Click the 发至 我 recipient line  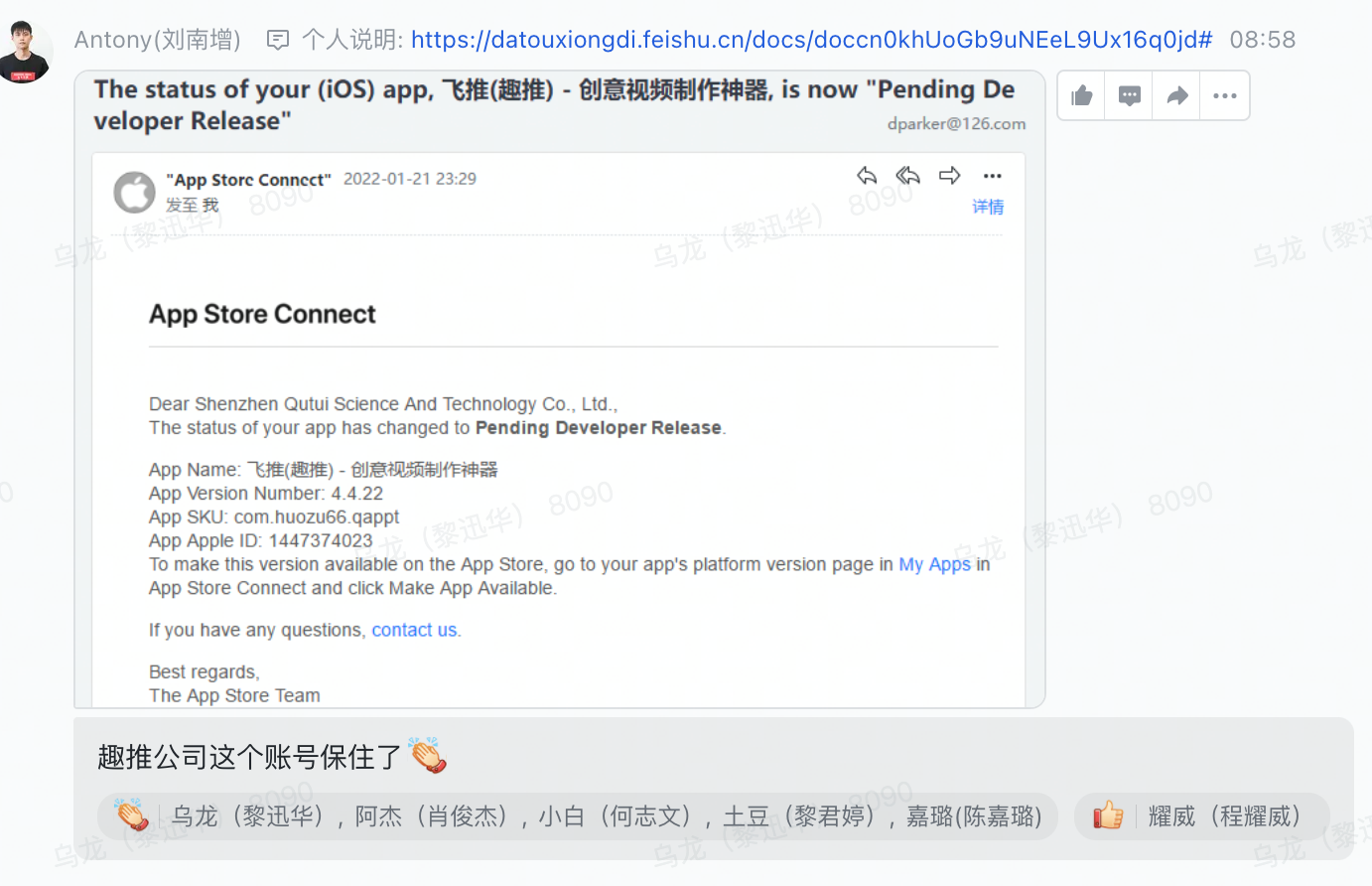[192, 206]
